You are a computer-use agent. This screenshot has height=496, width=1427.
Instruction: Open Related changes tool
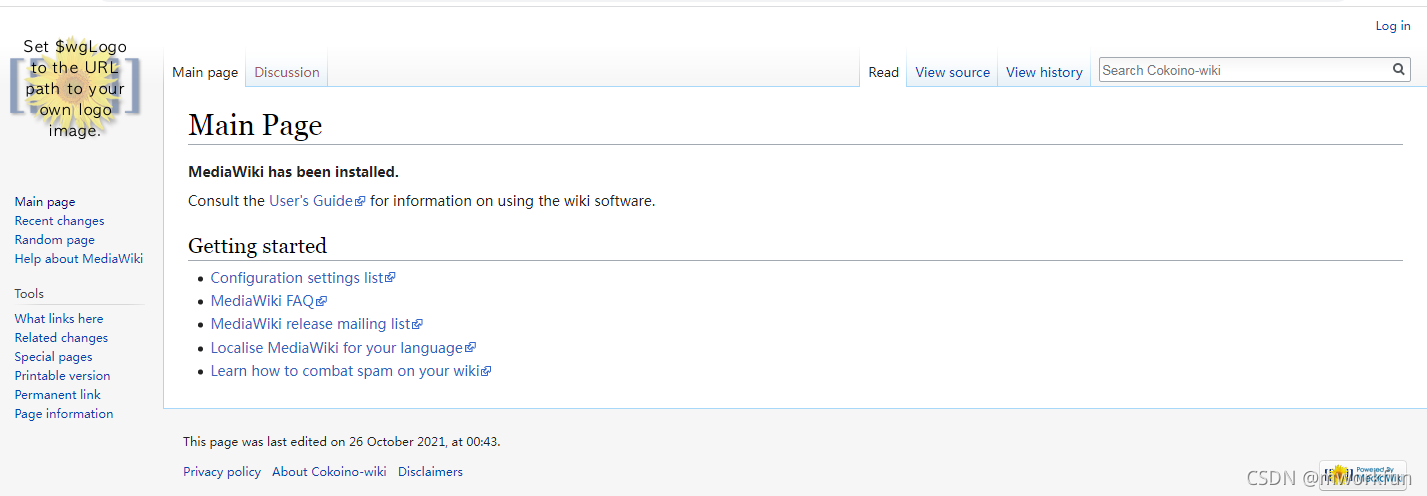tap(61, 338)
